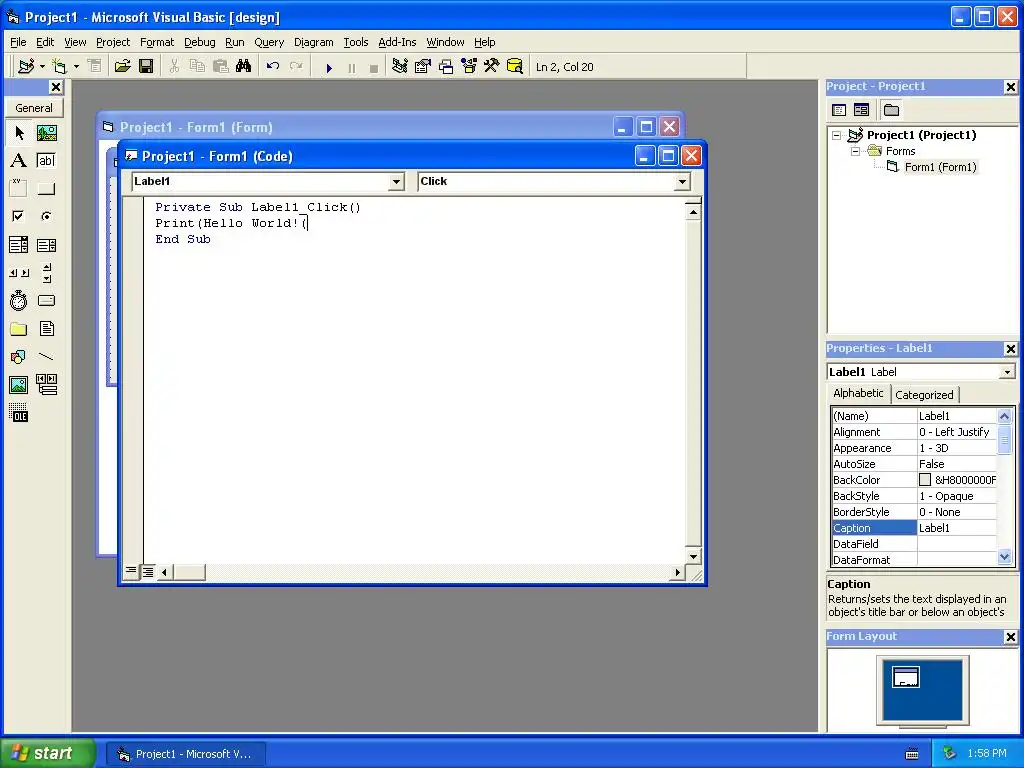
Task: Open Object Browser from the toolbar
Action: 469,67
